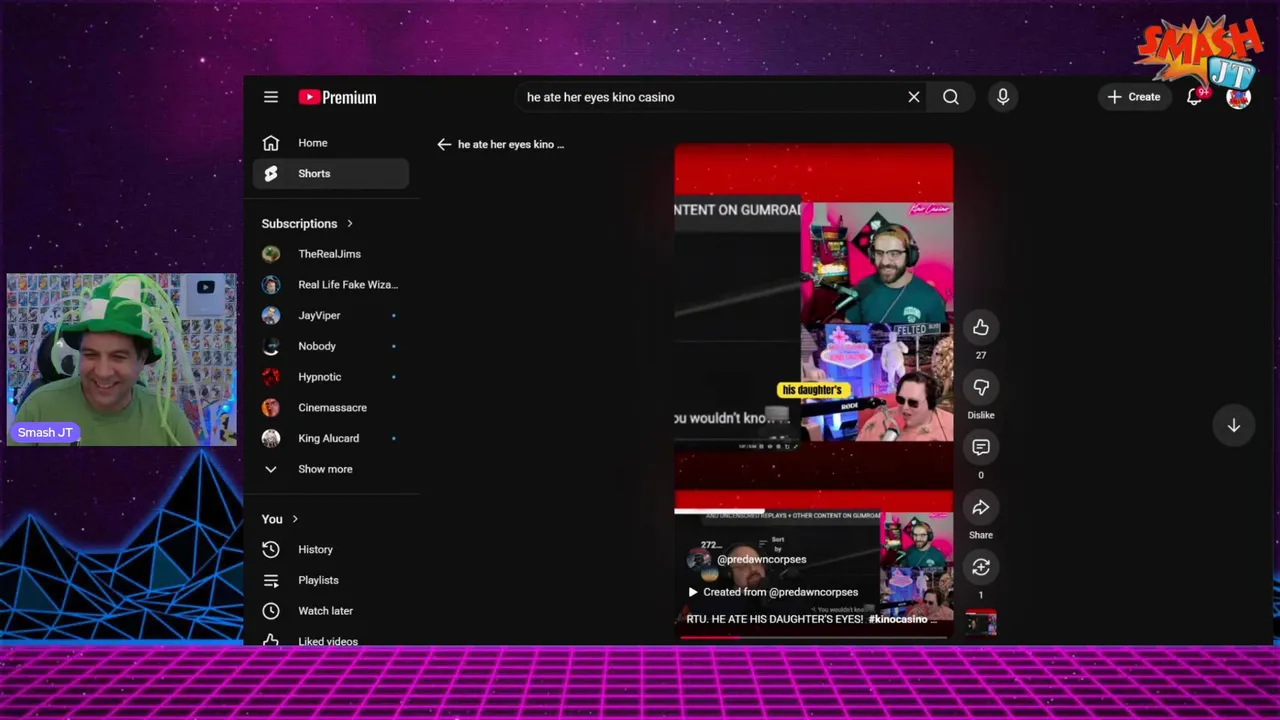Click the Remix icon

pyautogui.click(x=981, y=568)
